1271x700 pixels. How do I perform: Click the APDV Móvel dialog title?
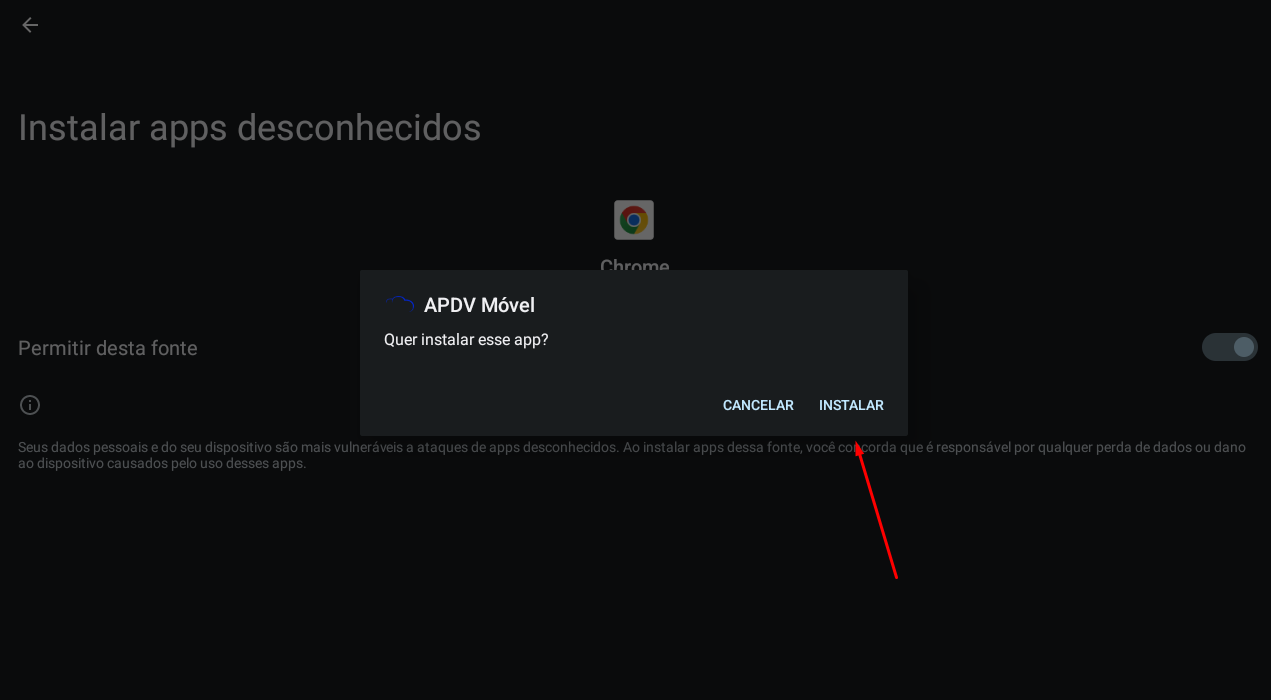coord(479,305)
